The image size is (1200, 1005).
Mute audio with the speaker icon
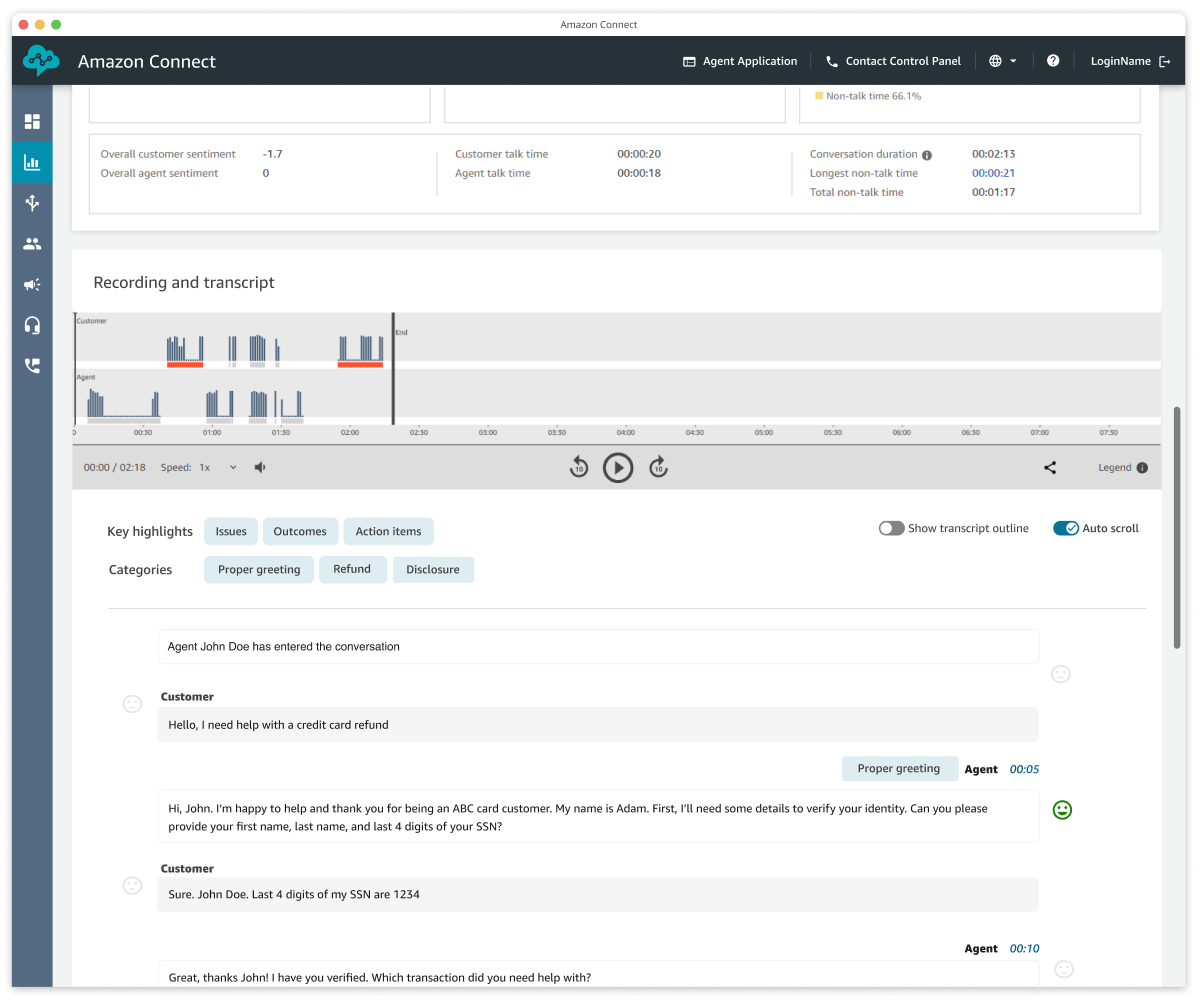tap(259, 467)
